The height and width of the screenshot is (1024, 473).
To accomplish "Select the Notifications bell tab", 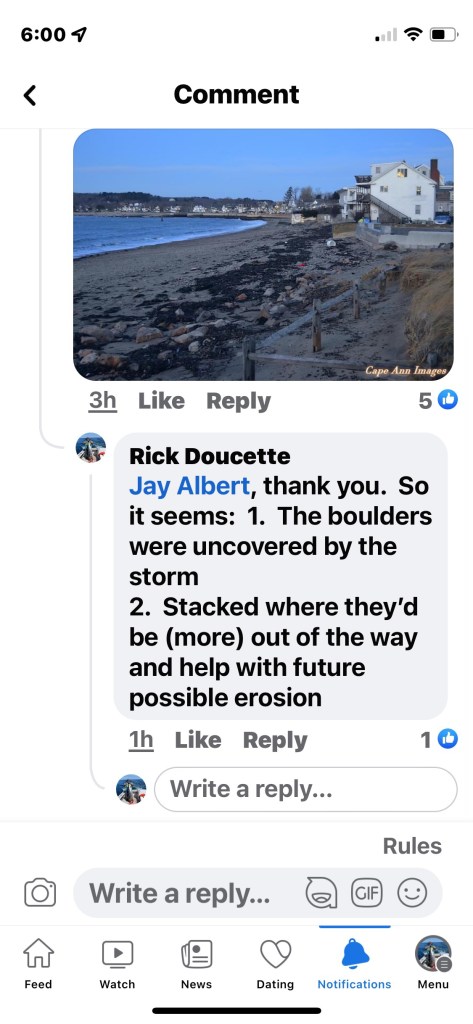I will click(x=354, y=965).
